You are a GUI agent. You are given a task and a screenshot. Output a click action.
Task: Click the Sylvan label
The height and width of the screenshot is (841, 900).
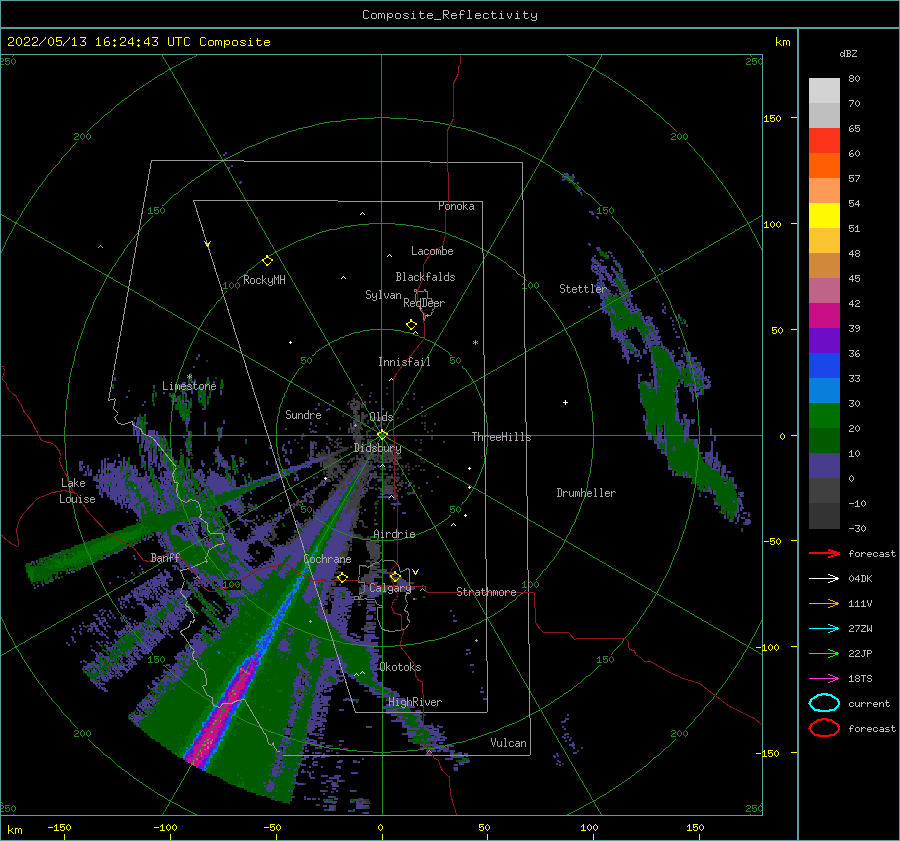pyautogui.click(x=383, y=295)
